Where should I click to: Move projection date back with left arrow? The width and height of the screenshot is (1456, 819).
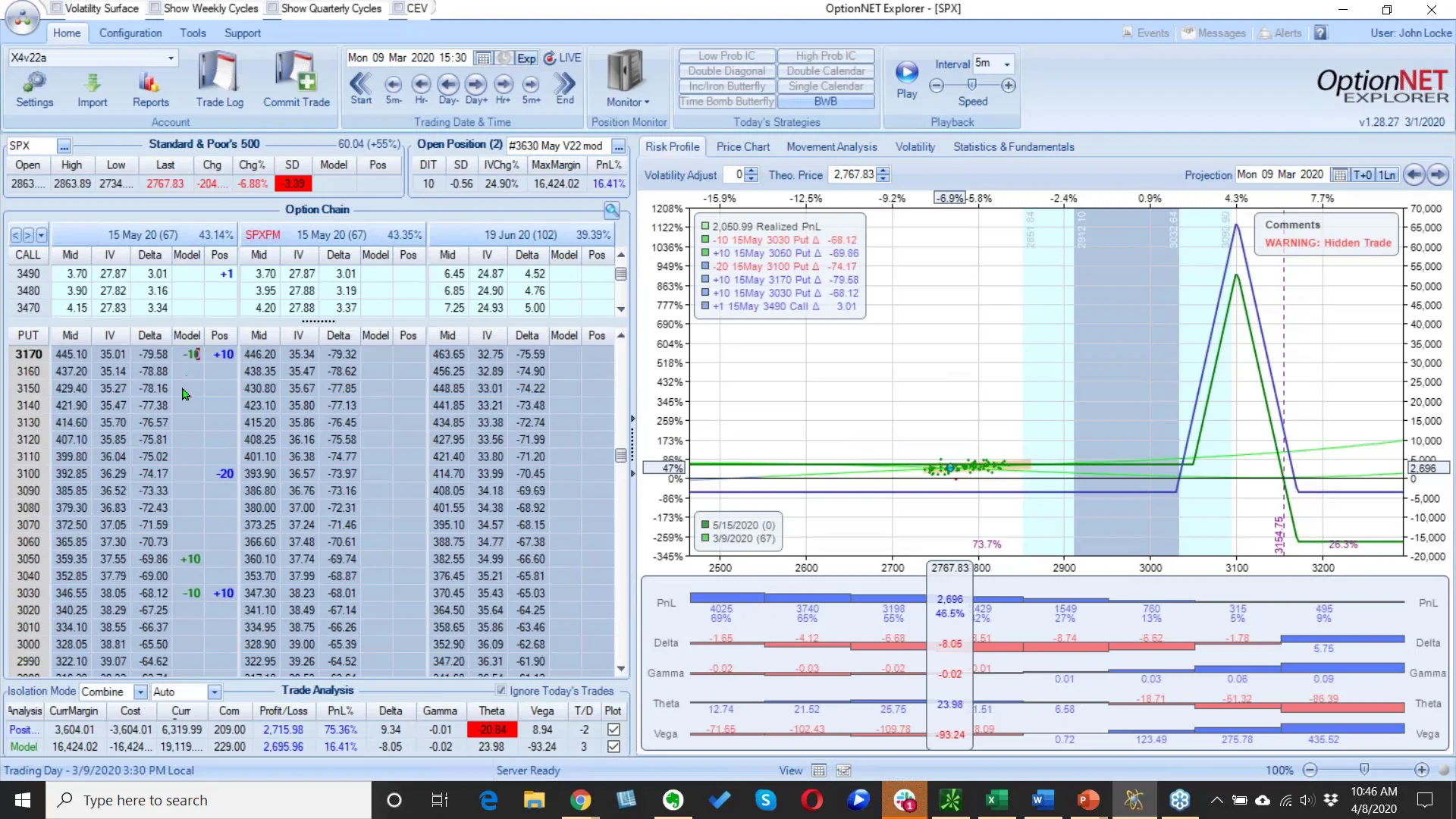click(1414, 175)
